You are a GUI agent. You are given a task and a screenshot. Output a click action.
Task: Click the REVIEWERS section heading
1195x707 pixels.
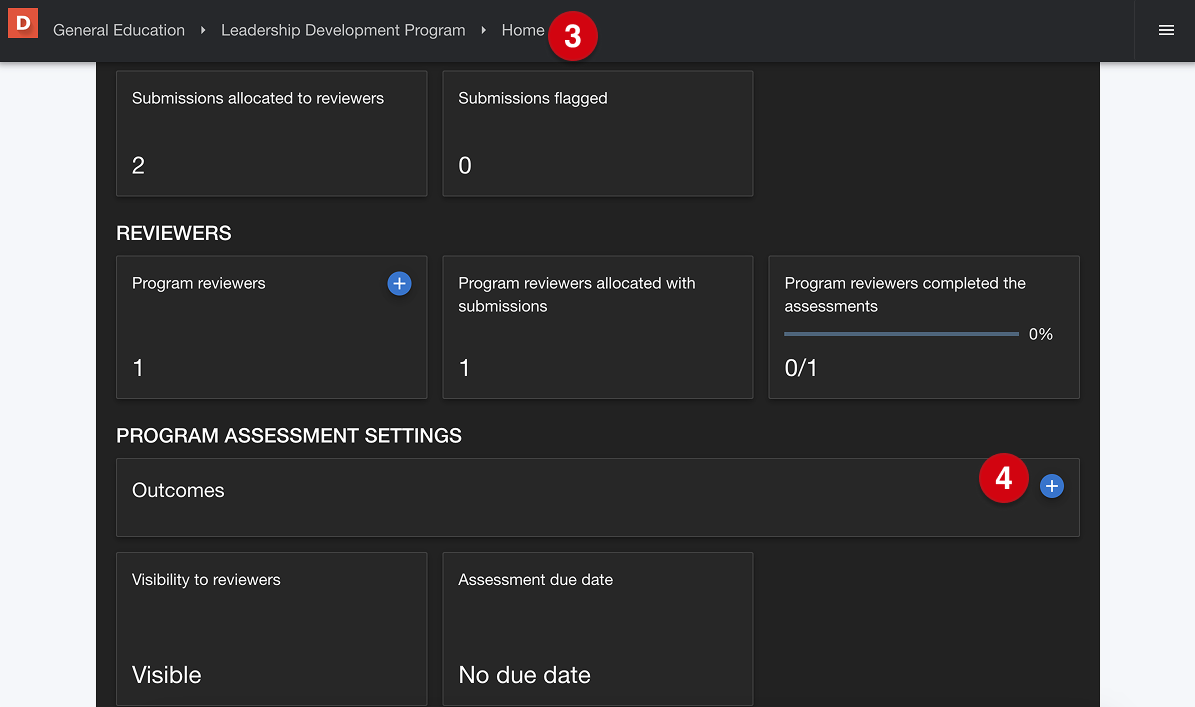[x=174, y=233]
